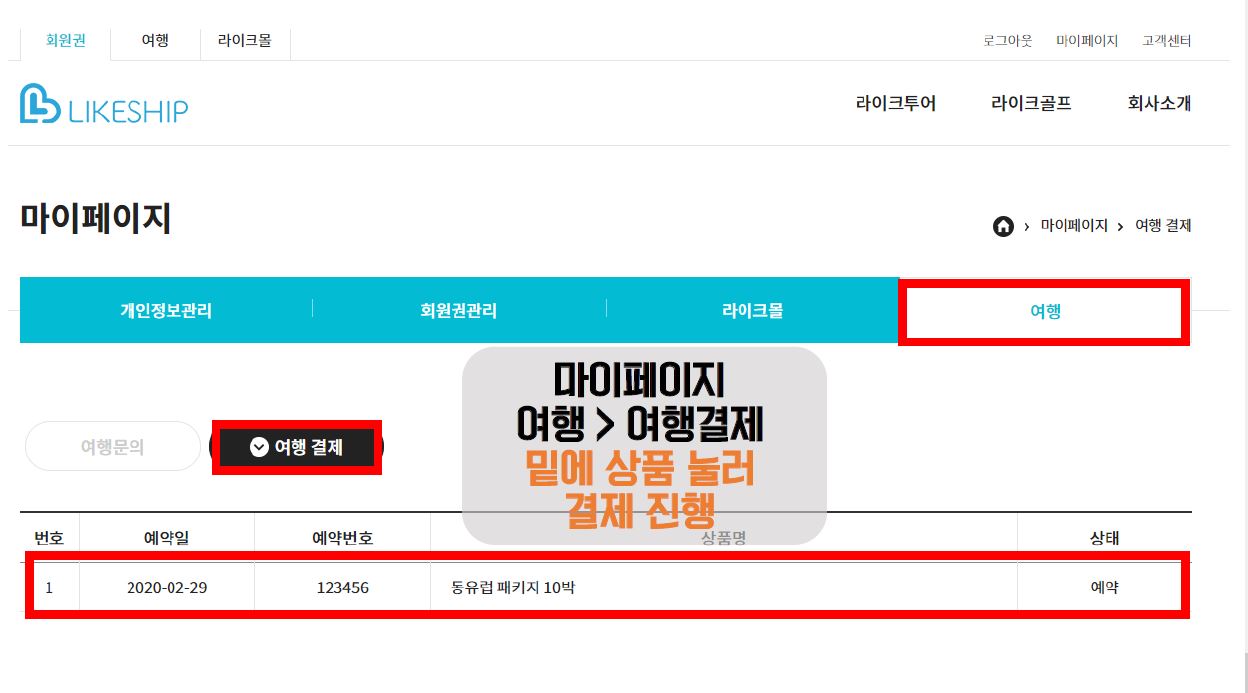Switch to the 여행 top tab
The image size is (1248, 693).
click(x=155, y=41)
